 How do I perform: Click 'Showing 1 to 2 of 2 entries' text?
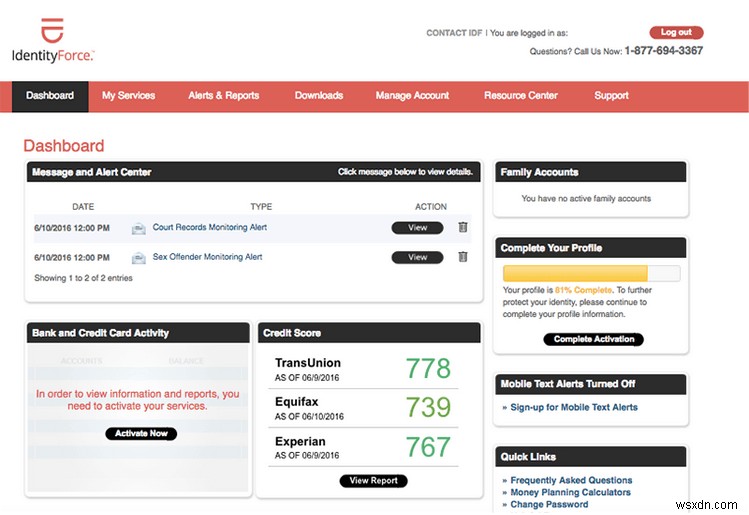tap(83, 278)
